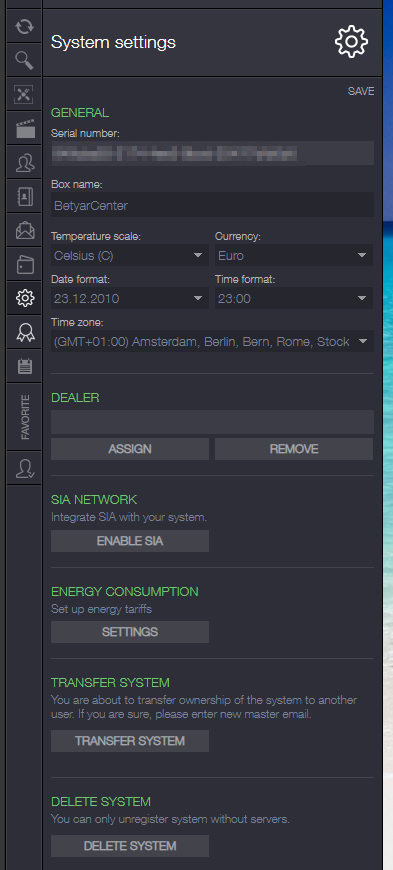Open the magnifier search icon

[x=24, y=60]
